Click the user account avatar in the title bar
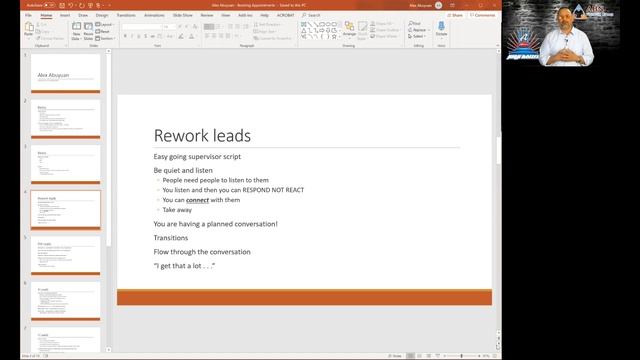The width and height of the screenshot is (640, 360). [x=438, y=5]
